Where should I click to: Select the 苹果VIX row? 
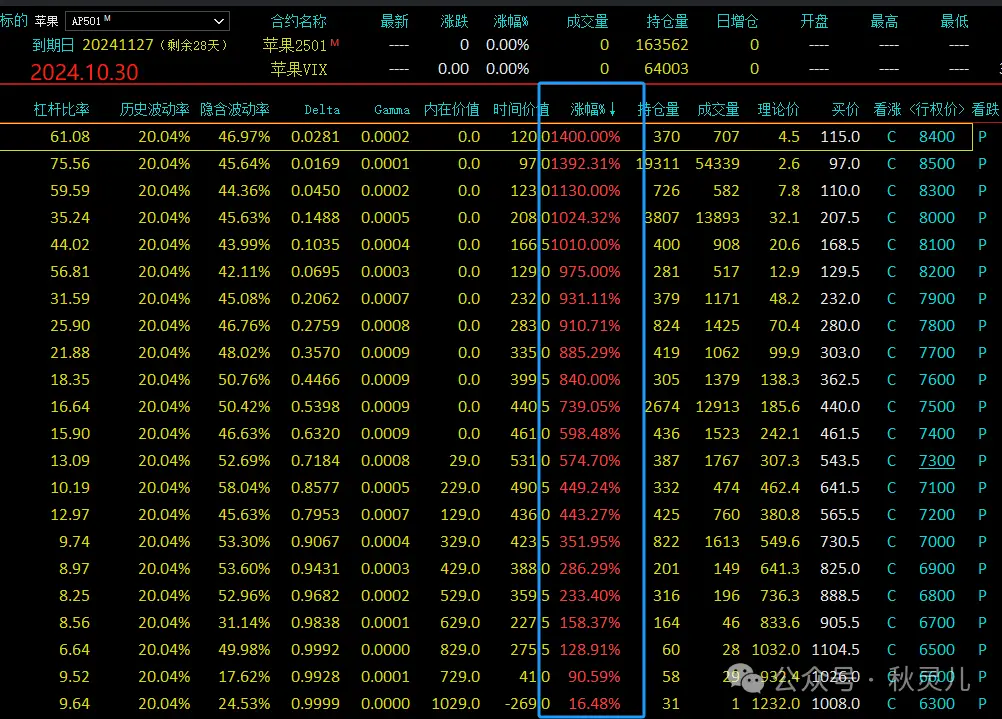point(300,69)
